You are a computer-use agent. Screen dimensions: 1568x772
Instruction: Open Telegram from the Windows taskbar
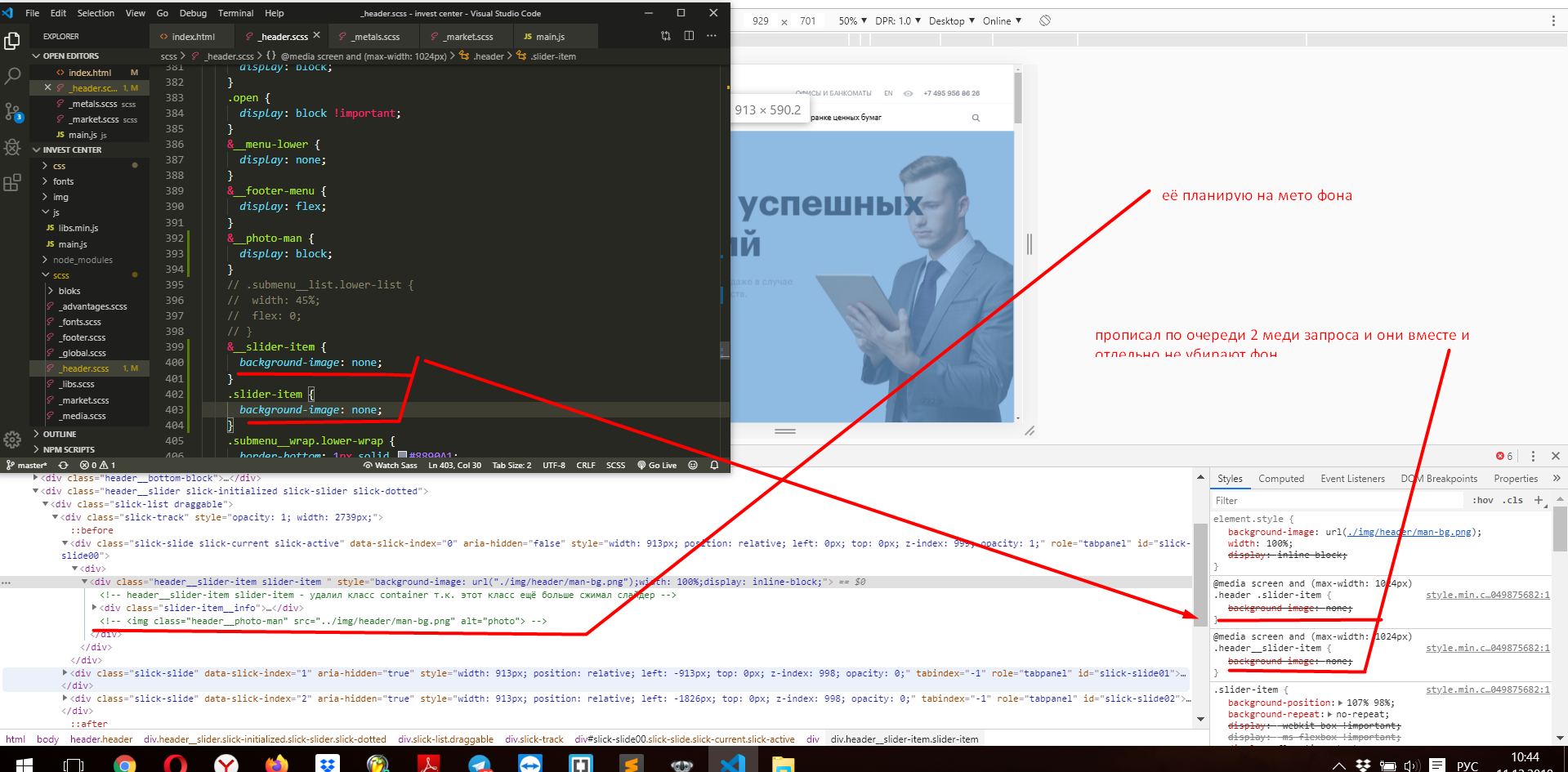(480, 765)
